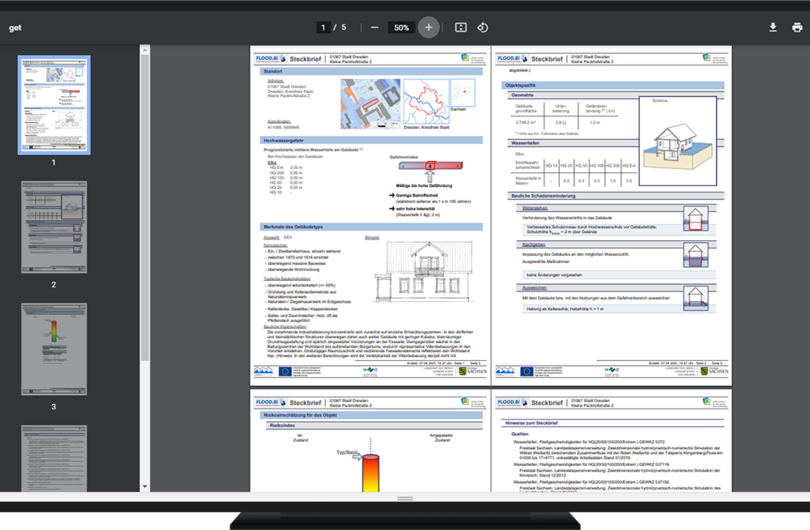Download the PDF file

pyautogui.click(x=773, y=28)
